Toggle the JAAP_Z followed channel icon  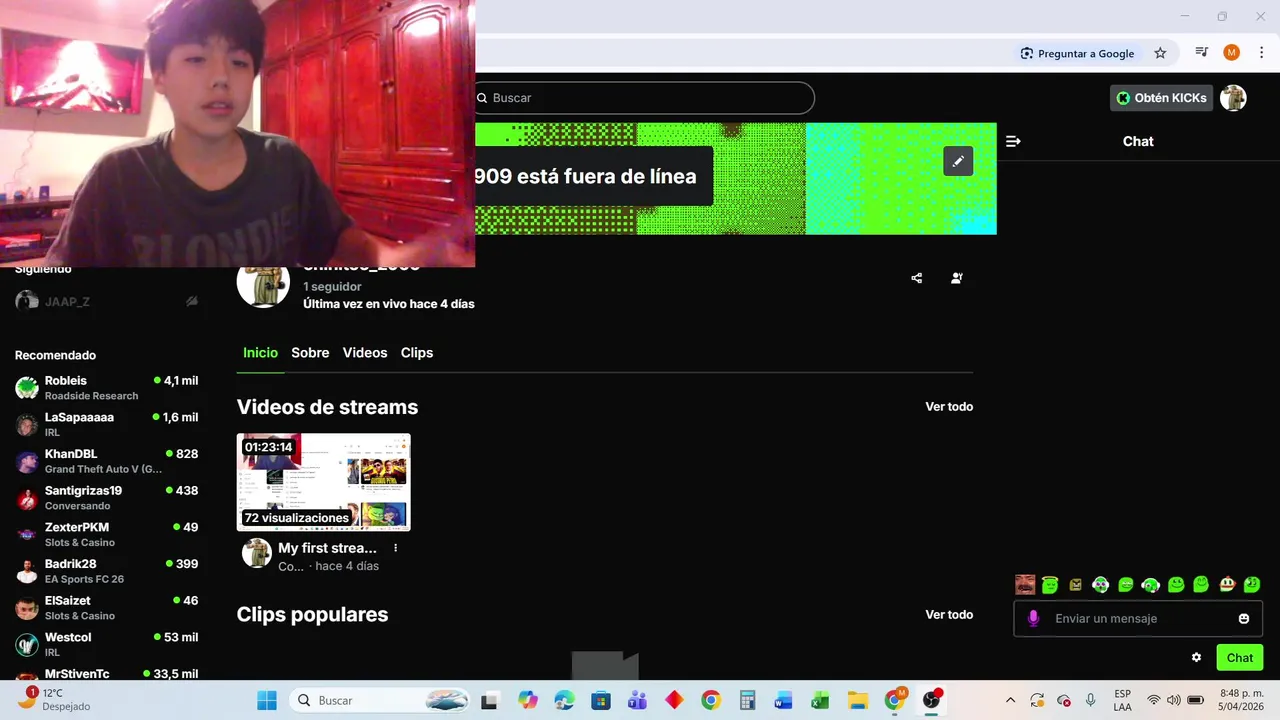point(192,301)
